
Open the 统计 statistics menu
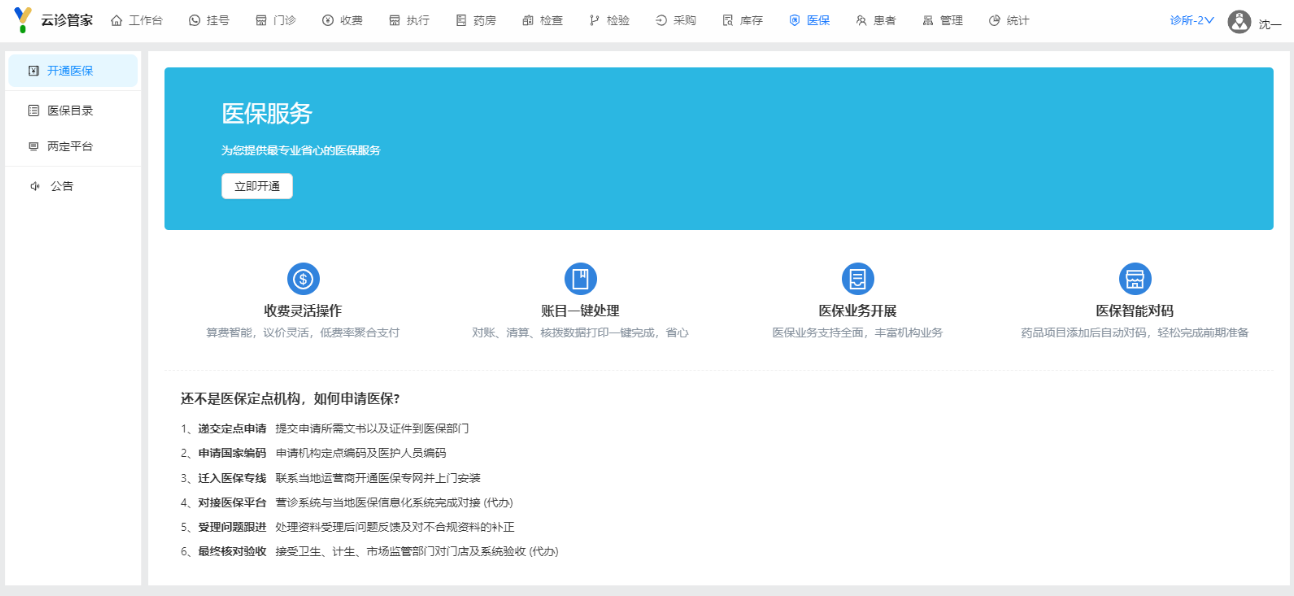(1008, 20)
